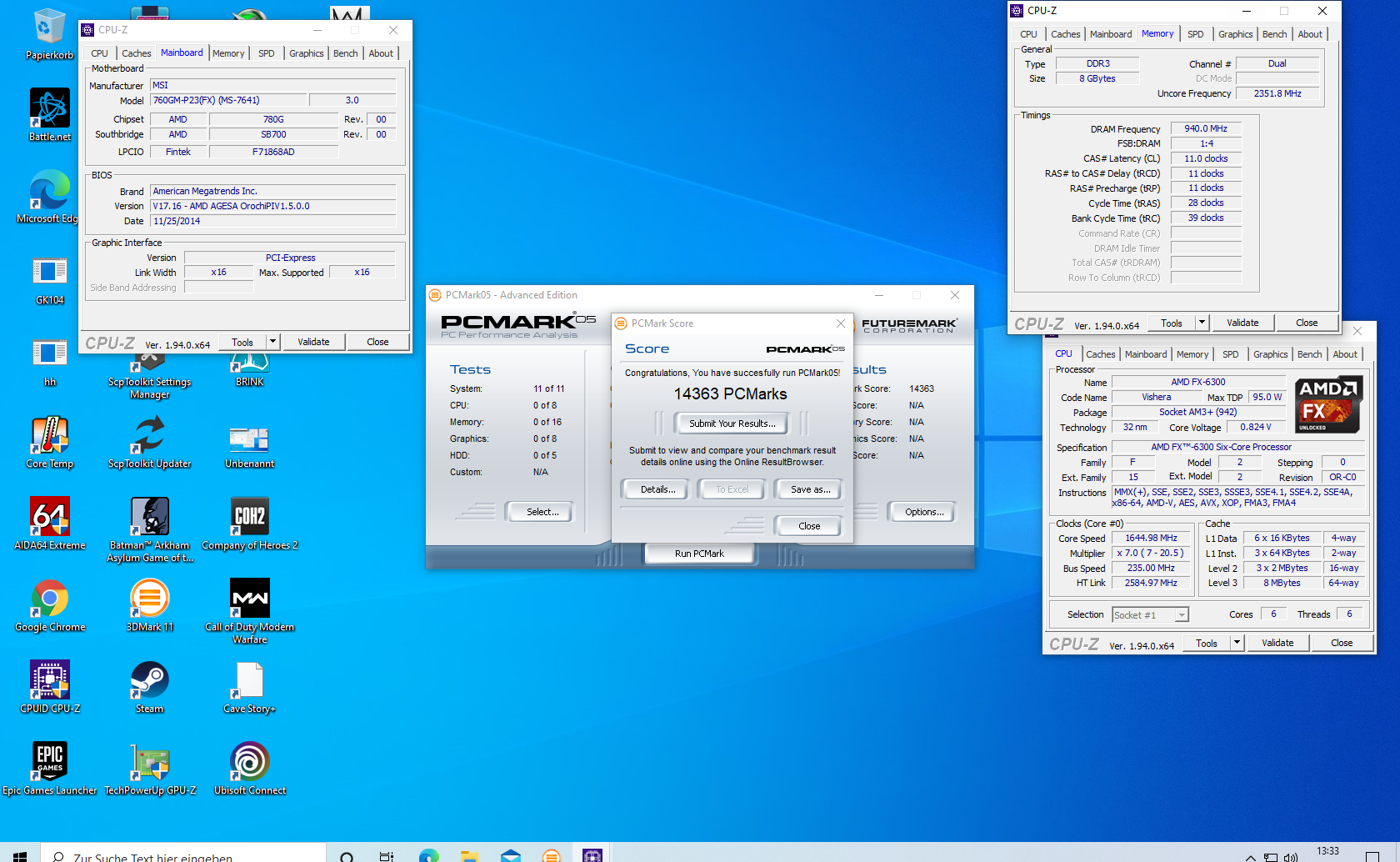Open the 3DMark 11 desktop shortcut
1400x862 pixels.
coord(149,606)
